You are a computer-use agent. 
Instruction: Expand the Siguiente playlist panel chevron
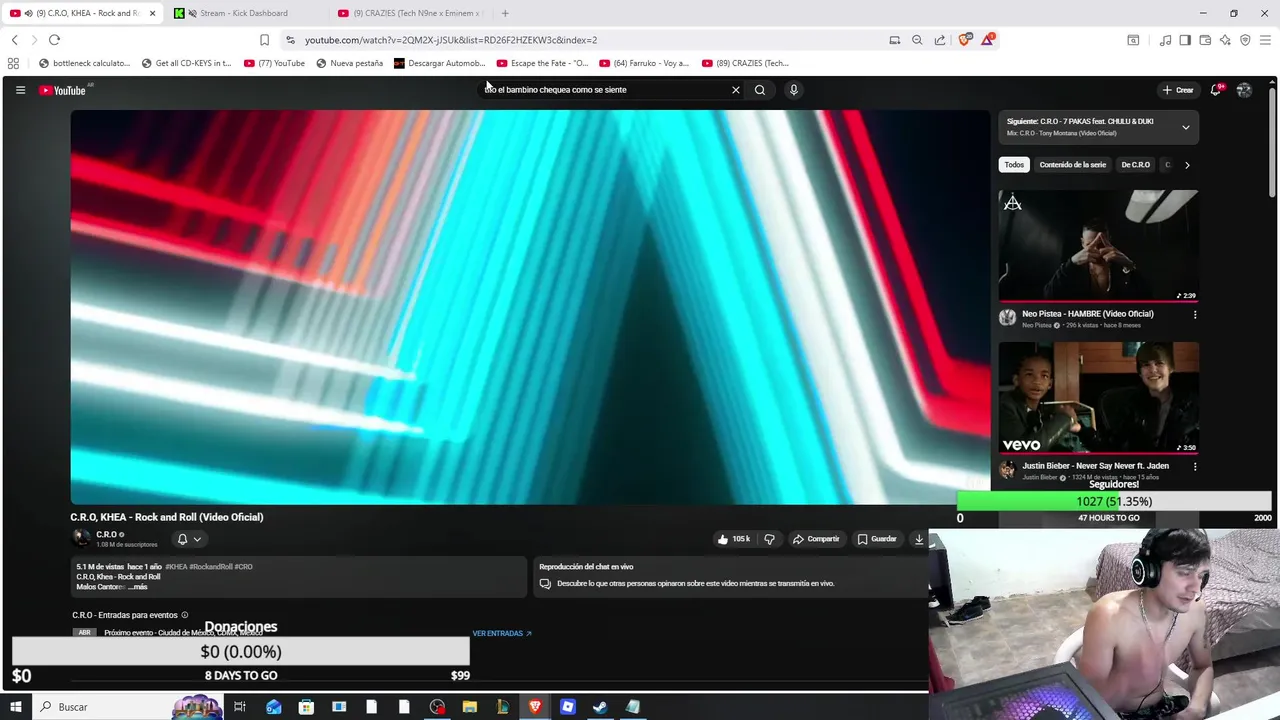click(x=1186, y=127)
